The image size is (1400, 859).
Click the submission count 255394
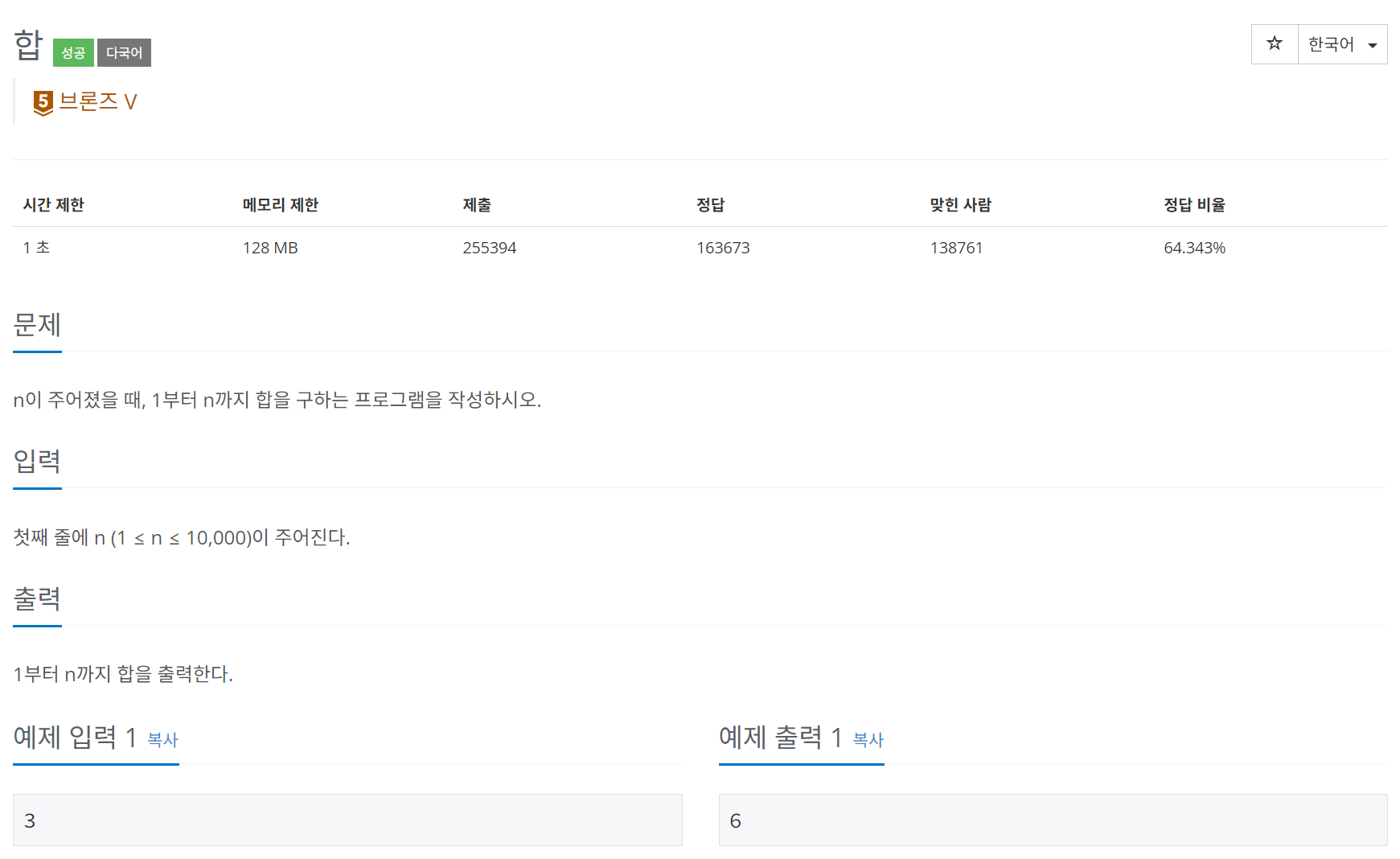coord(489,248)
